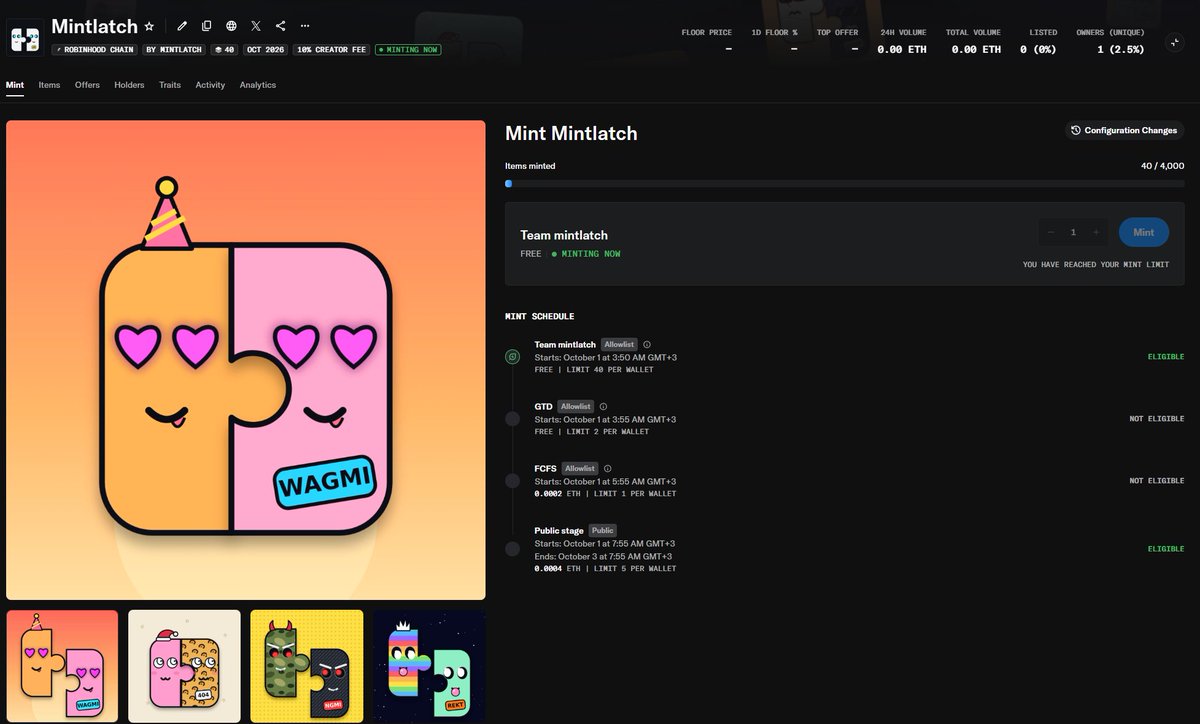Open the Holders tab
The height and width of the screenshot is (724, 1200).
[x=129, y=85]
